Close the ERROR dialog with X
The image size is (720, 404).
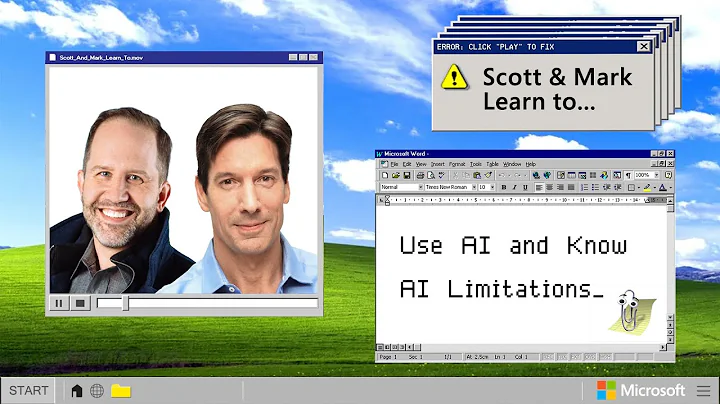pos(644,46)
